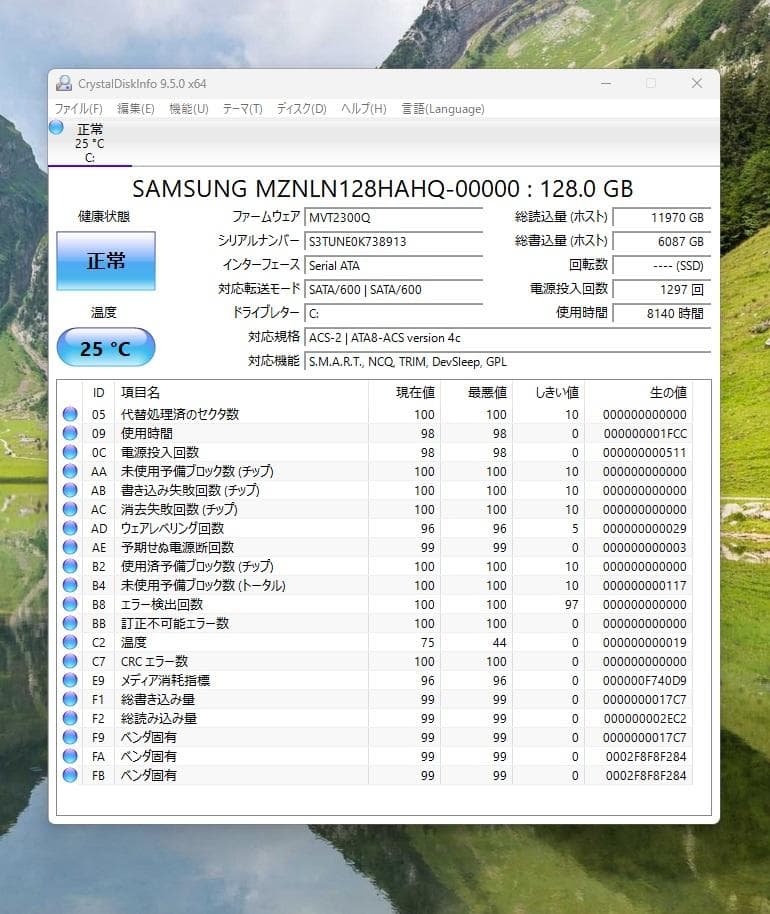Click the standard field ACS-2 | ATA8-ACS version 4c
Screen dimensions: 770x914
point(508,338)
